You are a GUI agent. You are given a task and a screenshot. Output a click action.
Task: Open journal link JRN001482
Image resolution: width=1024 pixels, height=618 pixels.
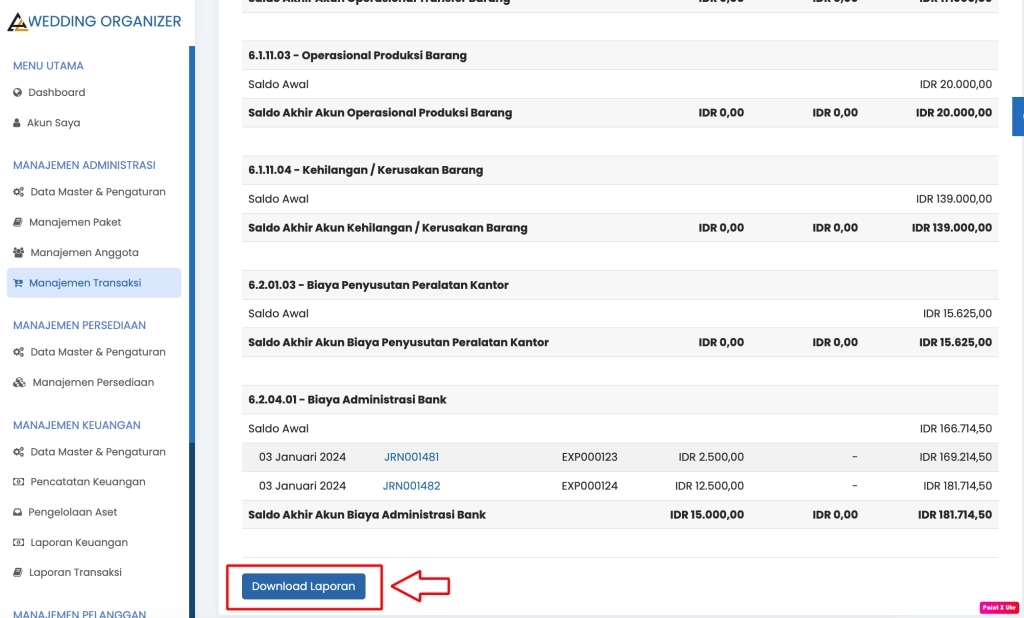coord(411,486)
